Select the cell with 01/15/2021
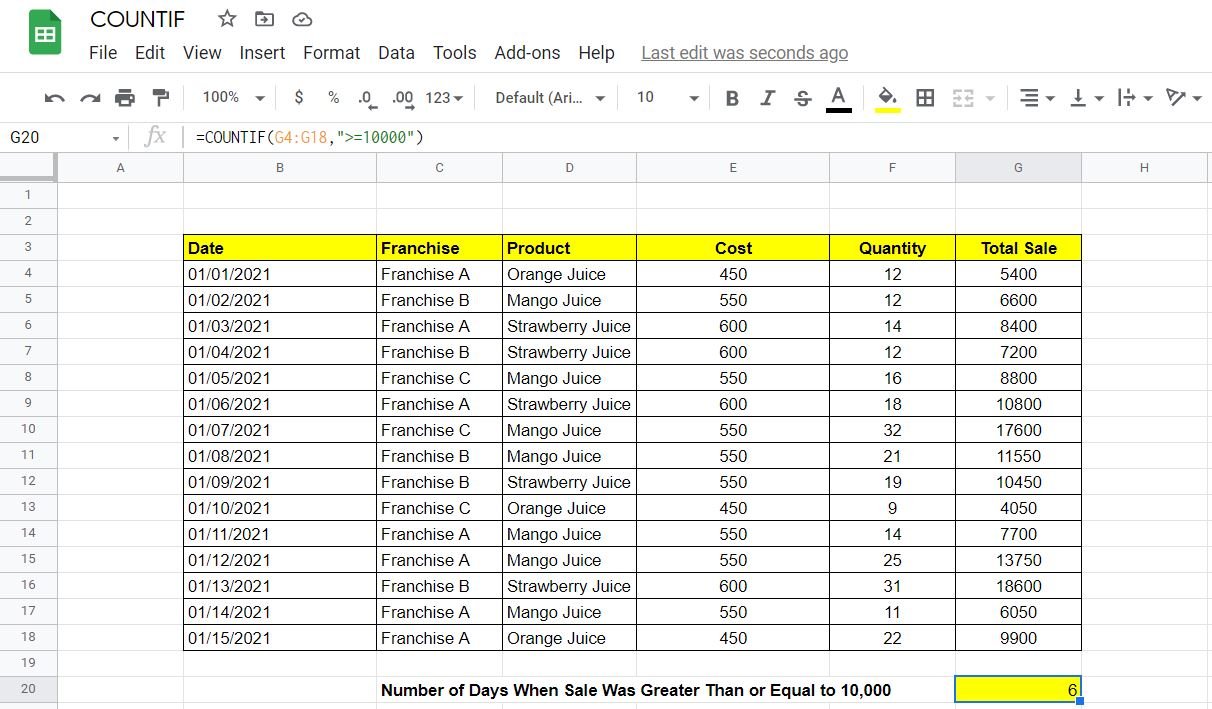This screenshot has height=709, width=1212. 280,638
